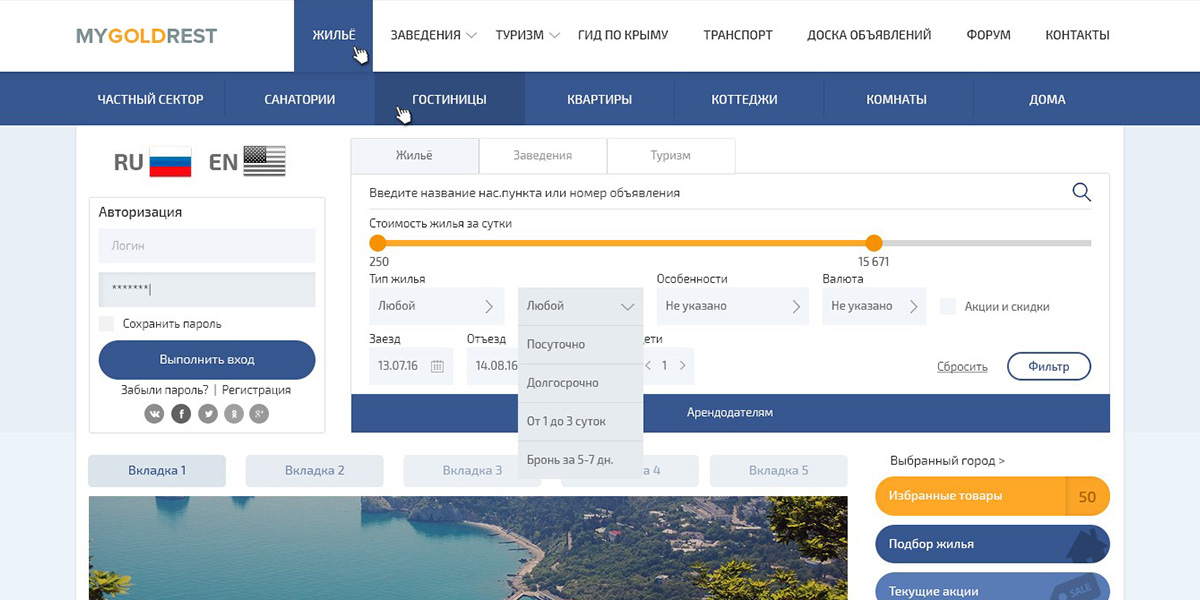
Task: Select Дома category
Action: 1047,99
